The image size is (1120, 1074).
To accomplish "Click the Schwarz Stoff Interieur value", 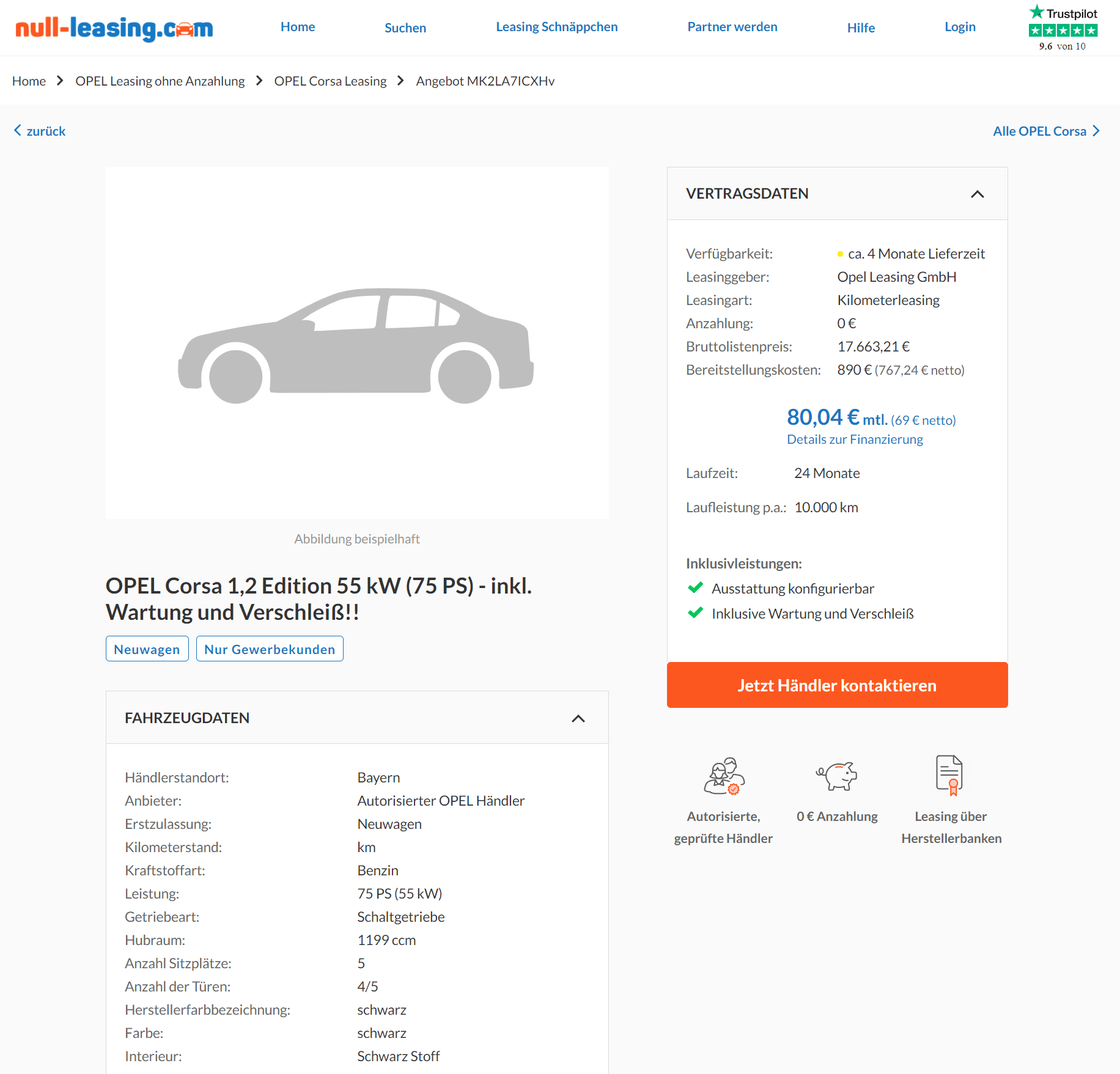I will pyautogui.click(x=399, y=1056).
